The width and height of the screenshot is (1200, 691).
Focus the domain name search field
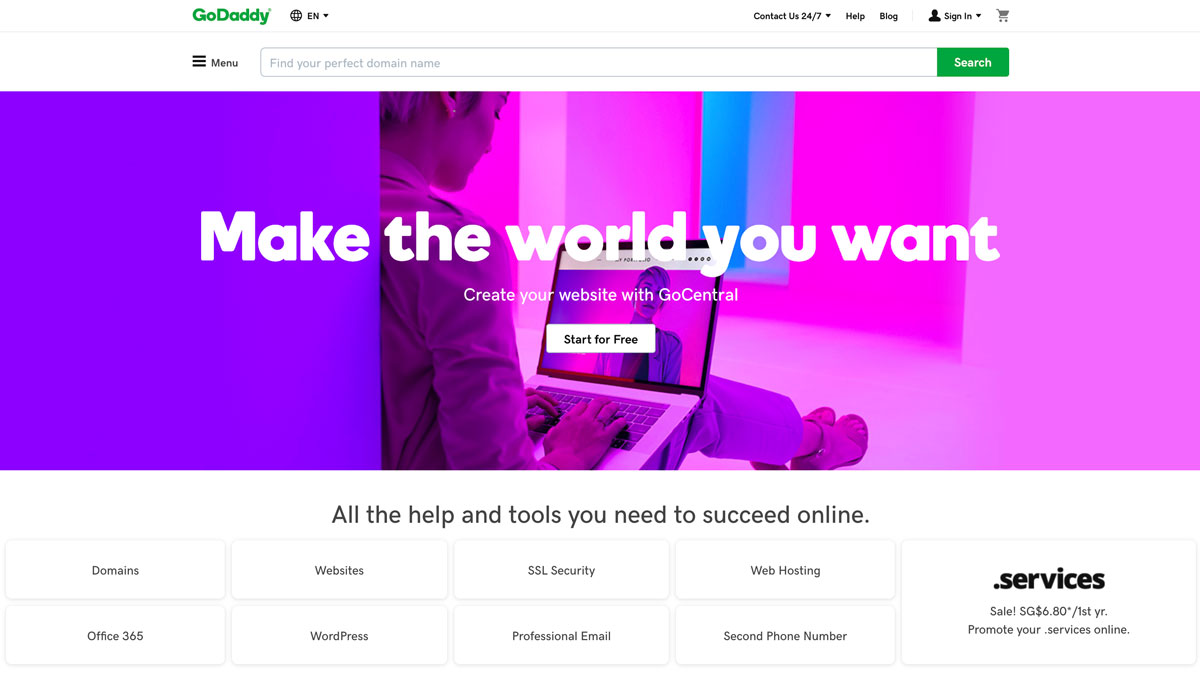(599, 62)
